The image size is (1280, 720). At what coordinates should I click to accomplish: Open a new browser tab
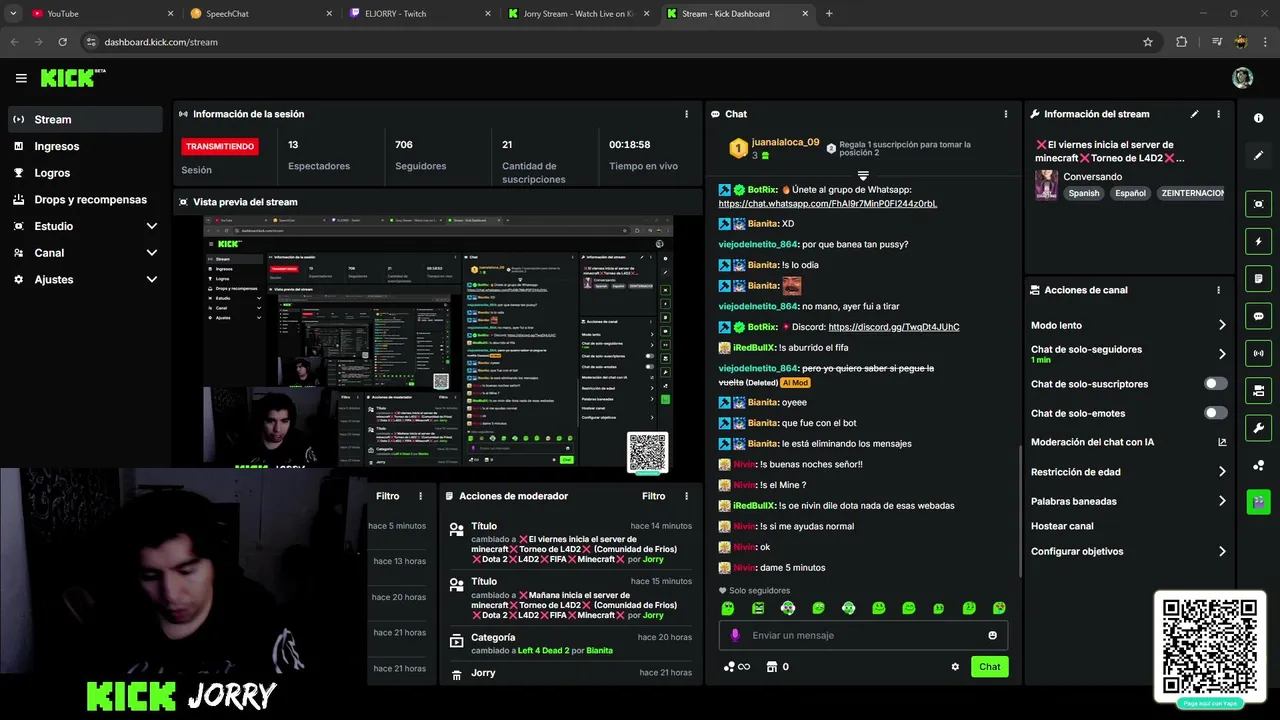pyautogui.click(x=829, y=14)
